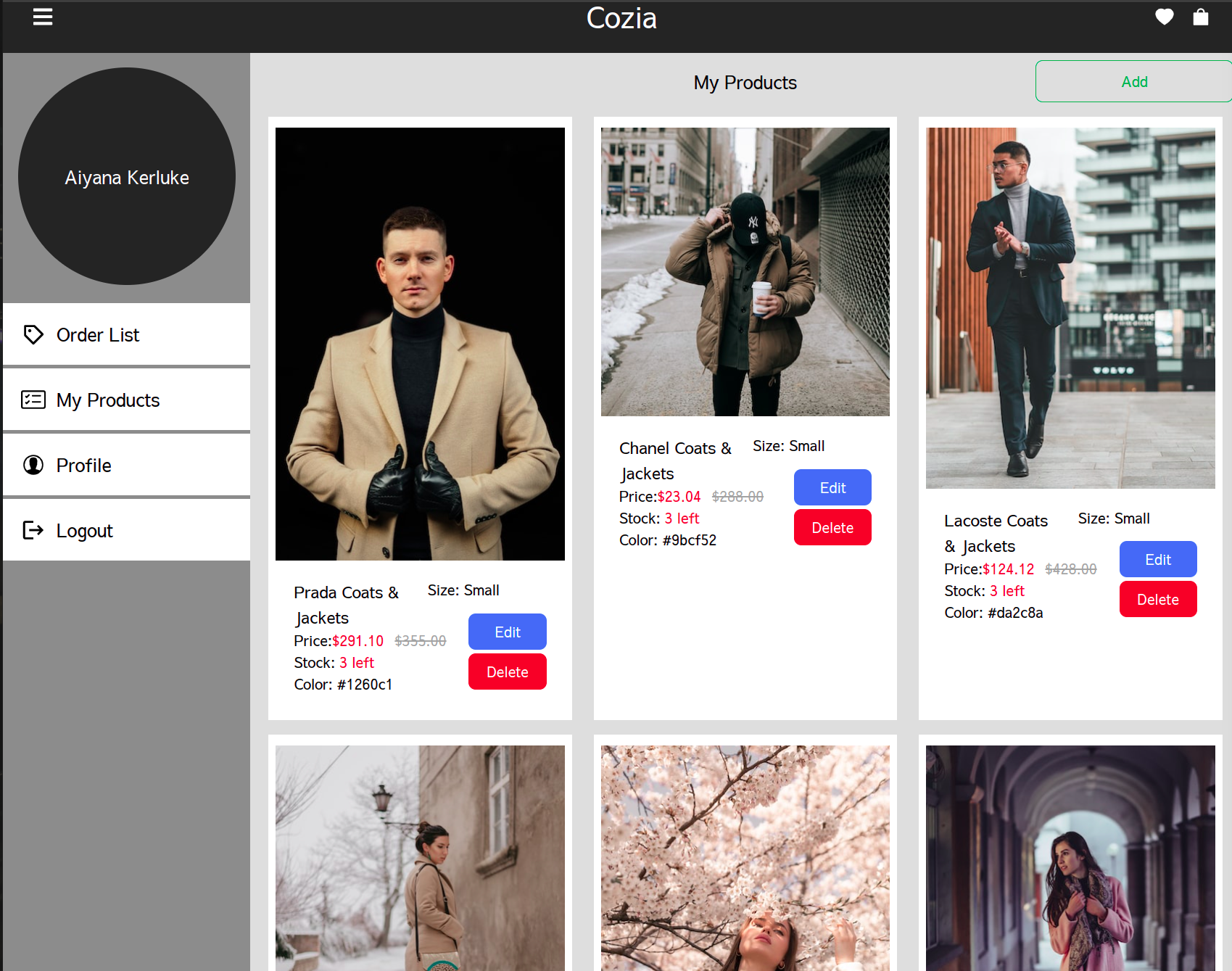
Task: Delete the Lacoste Coats & Jackets product
Action: tap(1158, 599)
